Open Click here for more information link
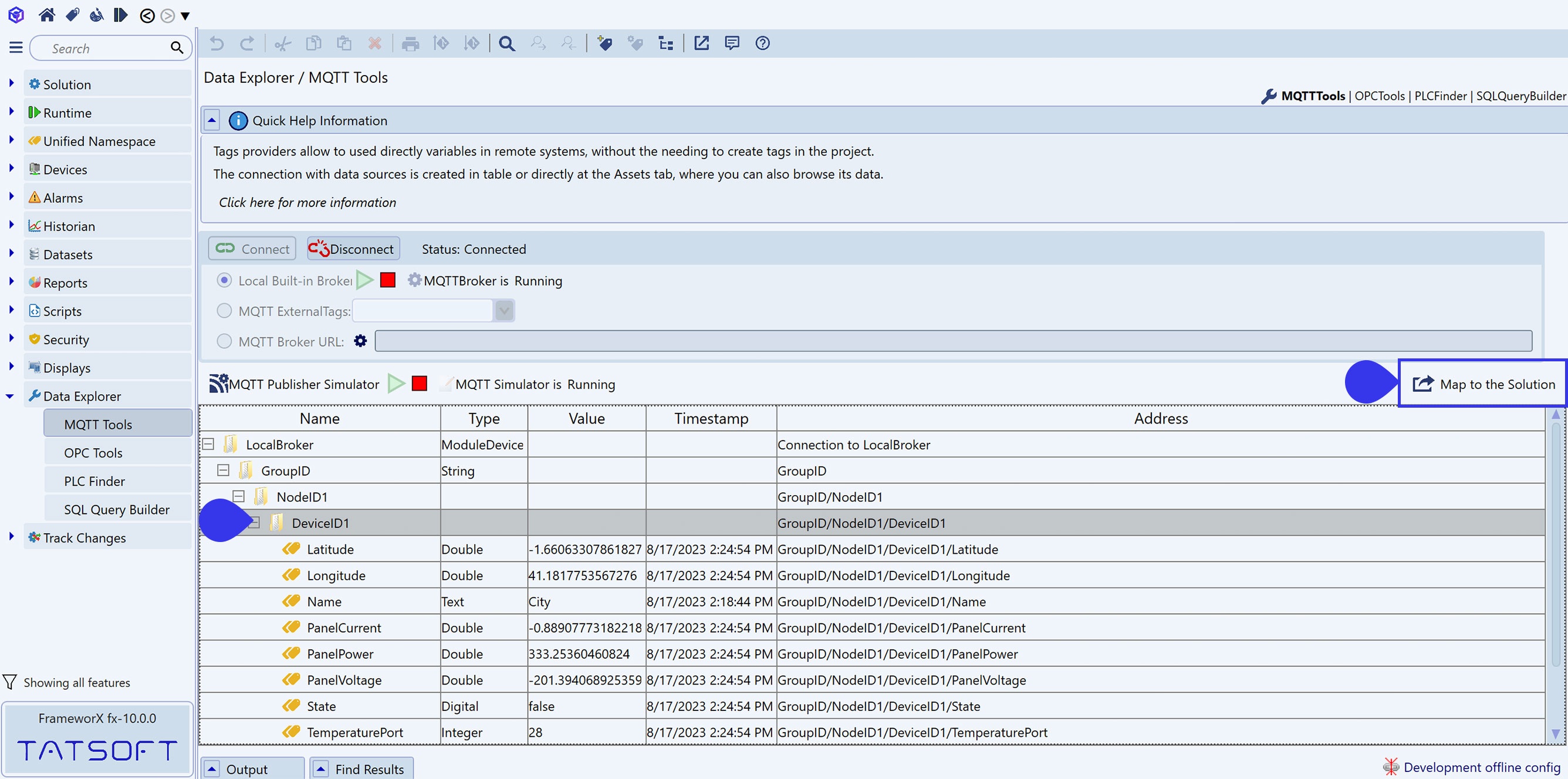This screenshot has height=779, width=1568. coord(307,202)
